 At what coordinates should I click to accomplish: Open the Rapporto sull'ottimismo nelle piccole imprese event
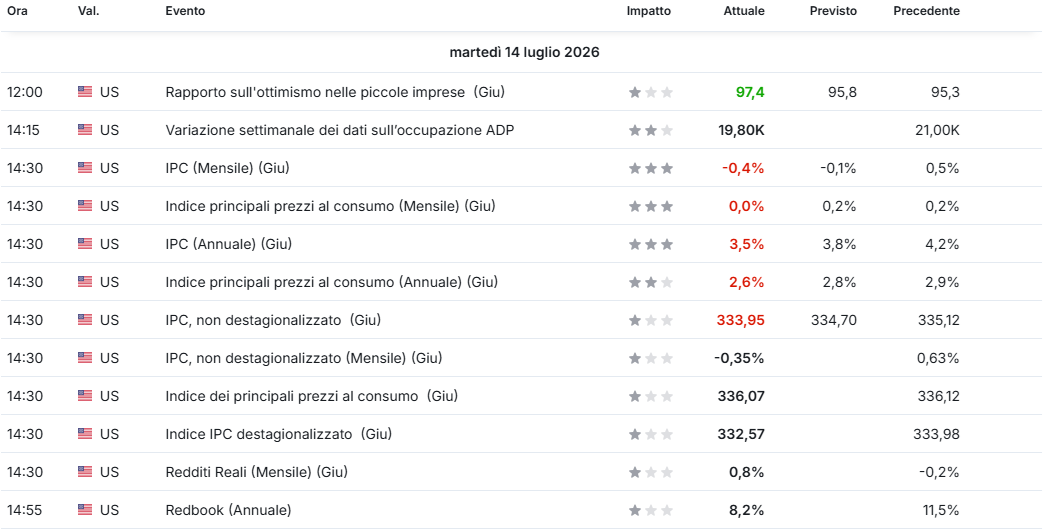click(335, 92)
